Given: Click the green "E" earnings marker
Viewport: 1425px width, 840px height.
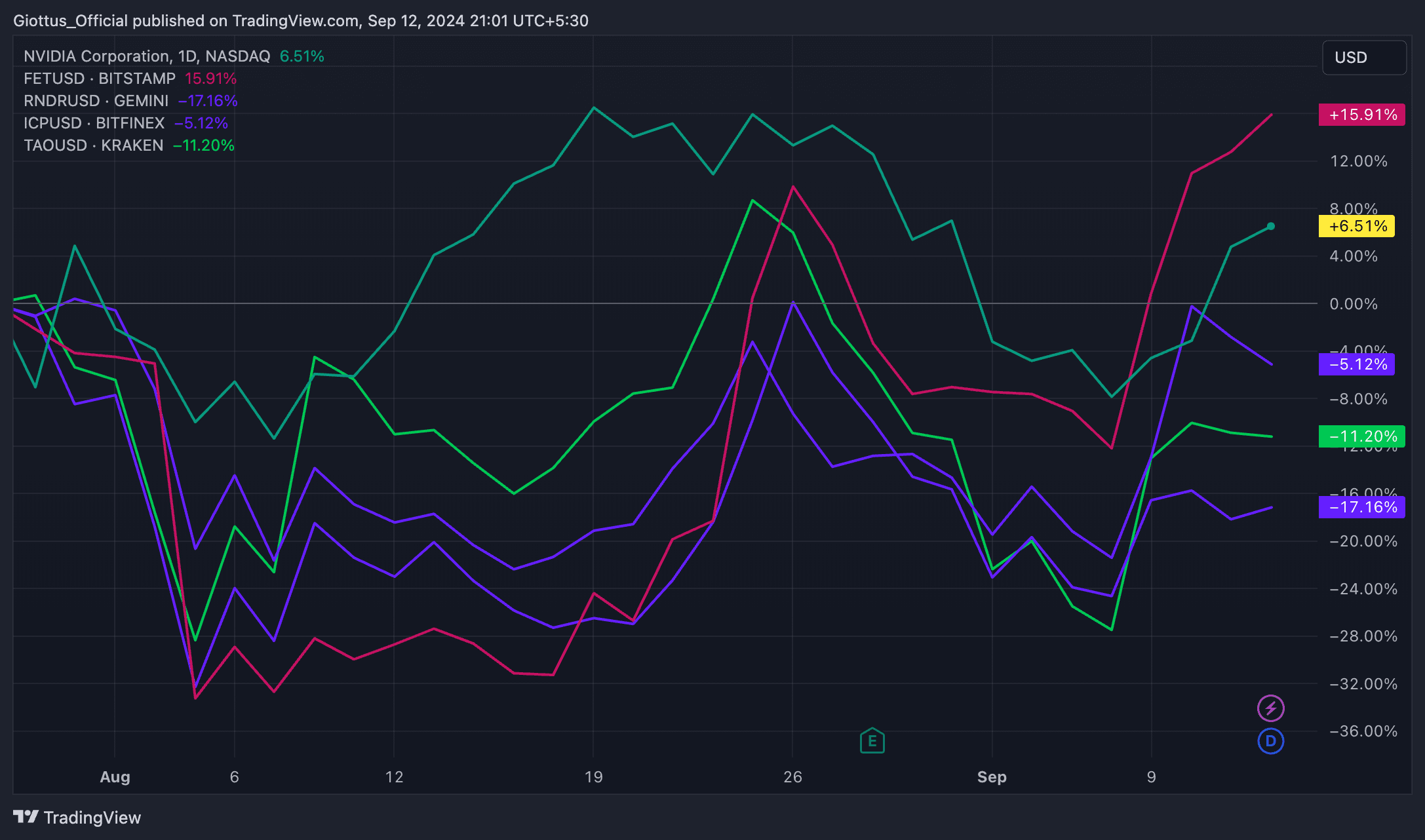Looking at the screenshot, I should [x=872, y=740].
